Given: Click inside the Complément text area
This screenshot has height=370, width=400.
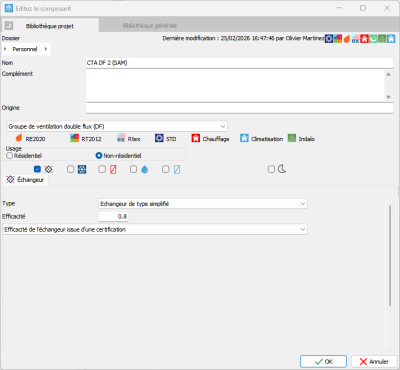Looking at the screenshot, I should pyautogui.click(x=235, y=86).
